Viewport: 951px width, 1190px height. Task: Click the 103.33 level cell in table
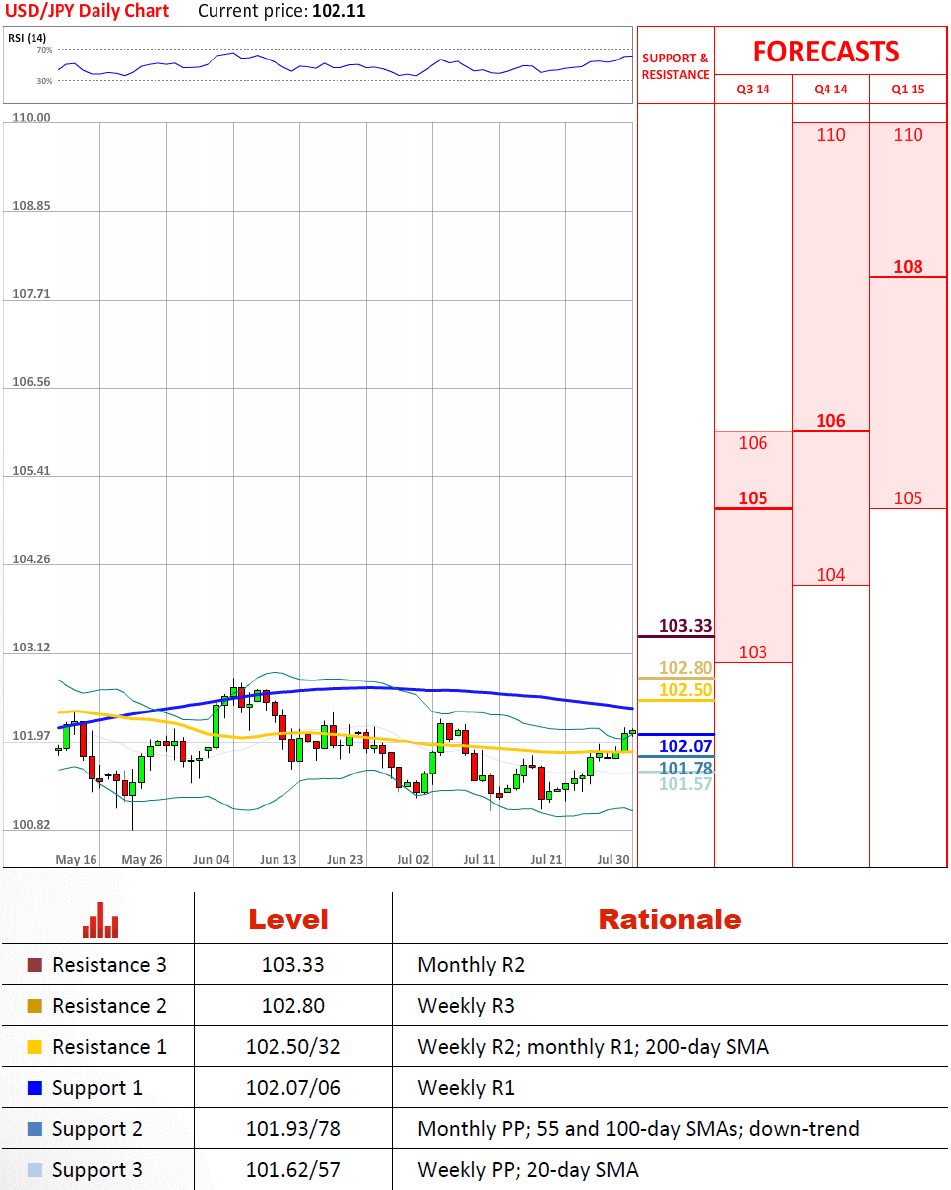293,965
